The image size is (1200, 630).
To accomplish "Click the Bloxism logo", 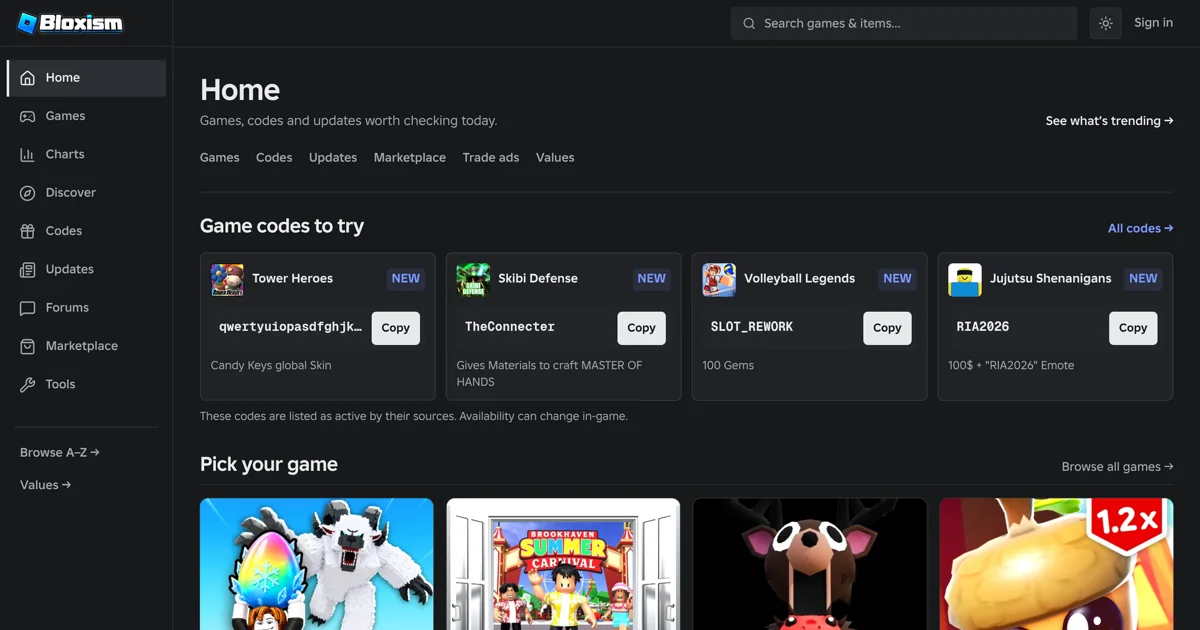I will coord(70,23).
